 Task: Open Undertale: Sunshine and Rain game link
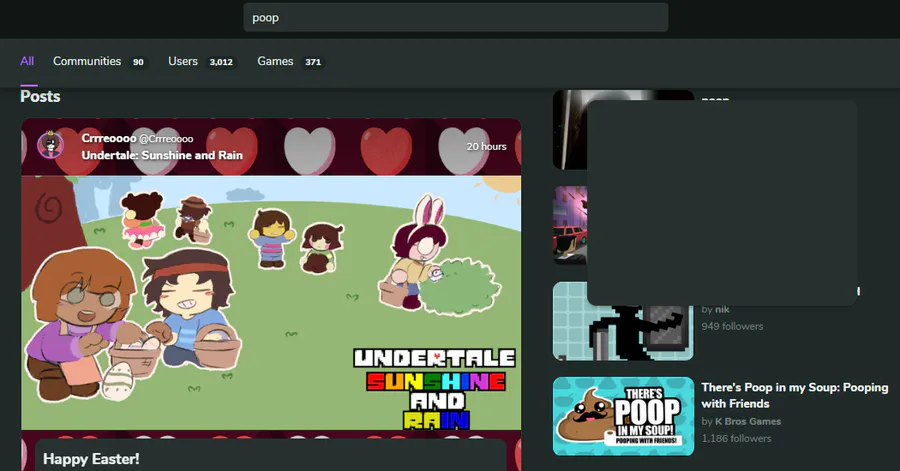pyautogui.click(x=162, y=155)
